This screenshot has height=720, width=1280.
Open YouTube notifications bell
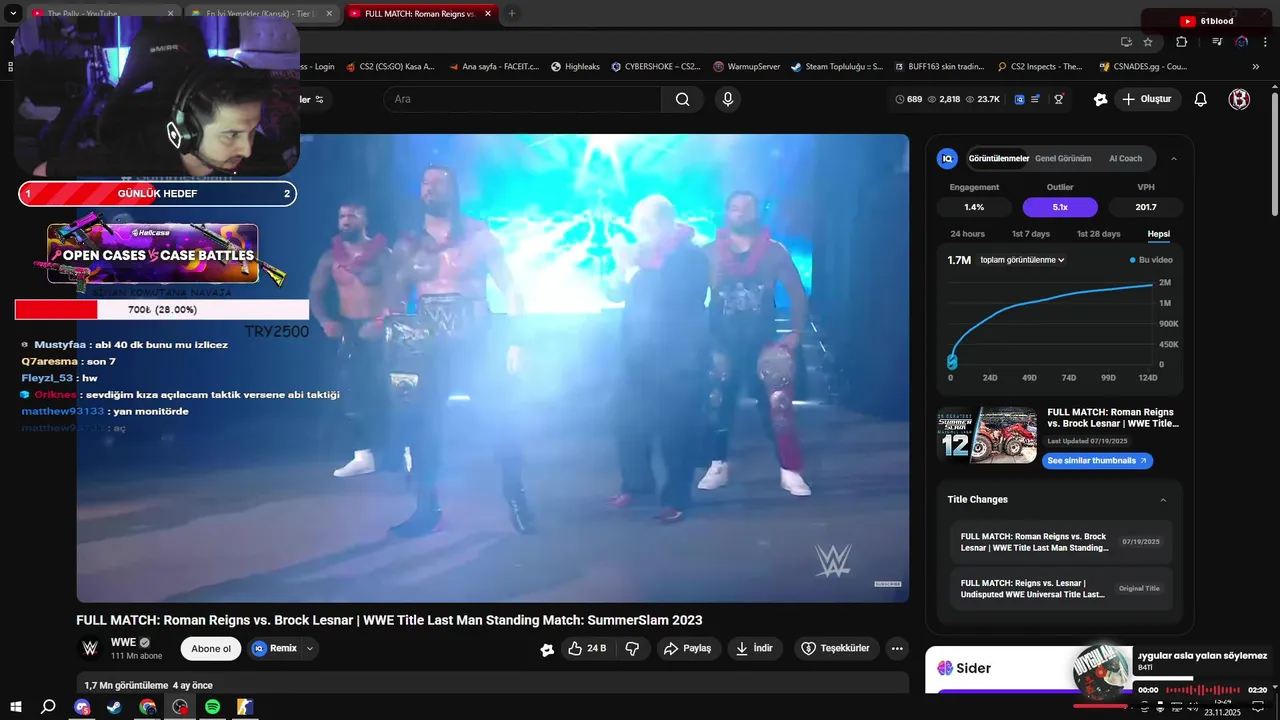pyautogui.click(x=1201, y=99)
